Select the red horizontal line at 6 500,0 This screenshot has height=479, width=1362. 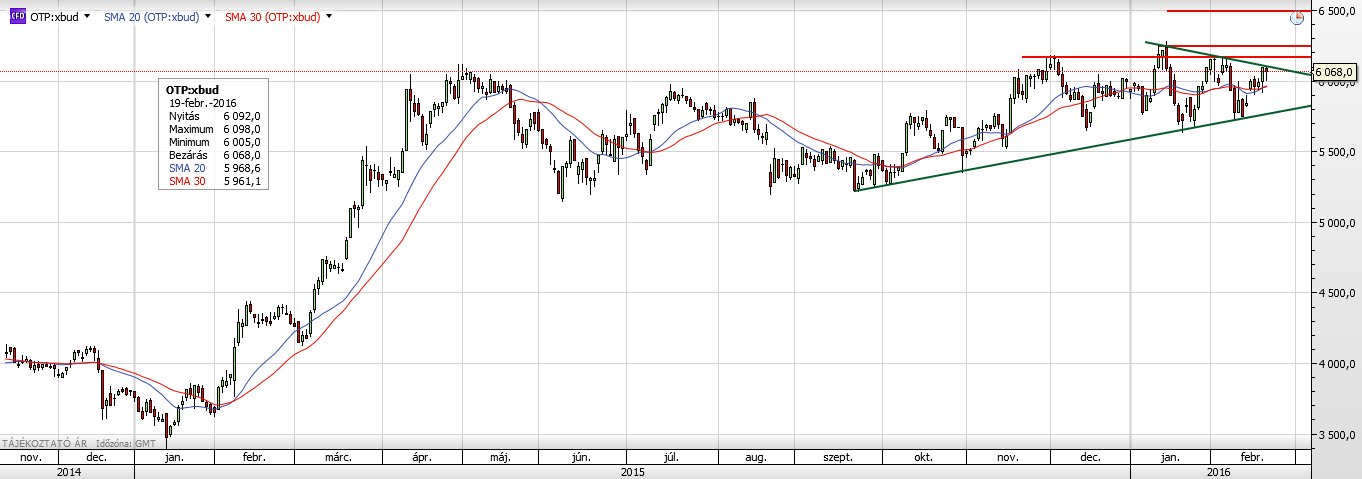point(1239,11)
